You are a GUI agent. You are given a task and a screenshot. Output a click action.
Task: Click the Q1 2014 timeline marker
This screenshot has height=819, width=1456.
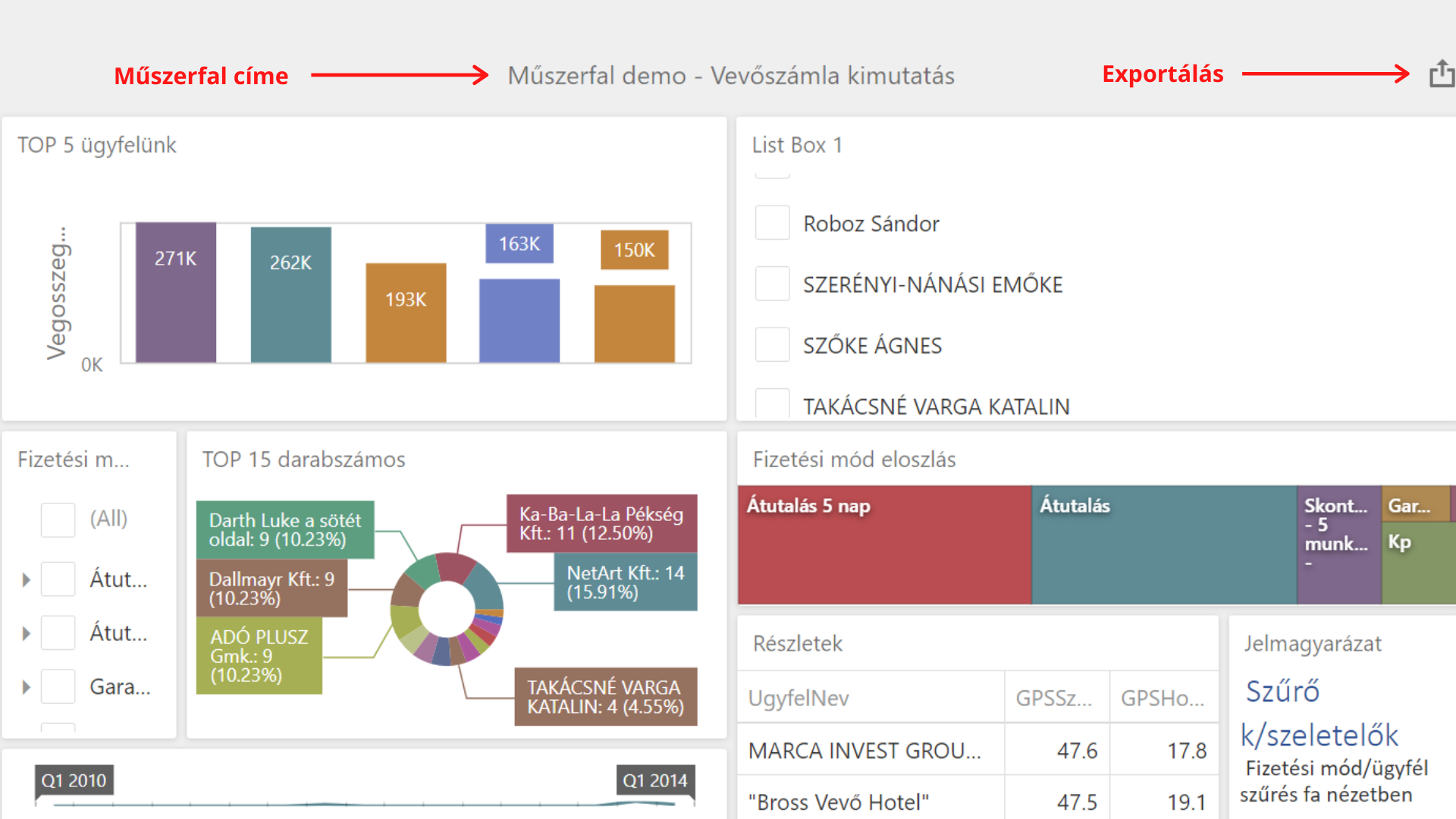(654, 780)
